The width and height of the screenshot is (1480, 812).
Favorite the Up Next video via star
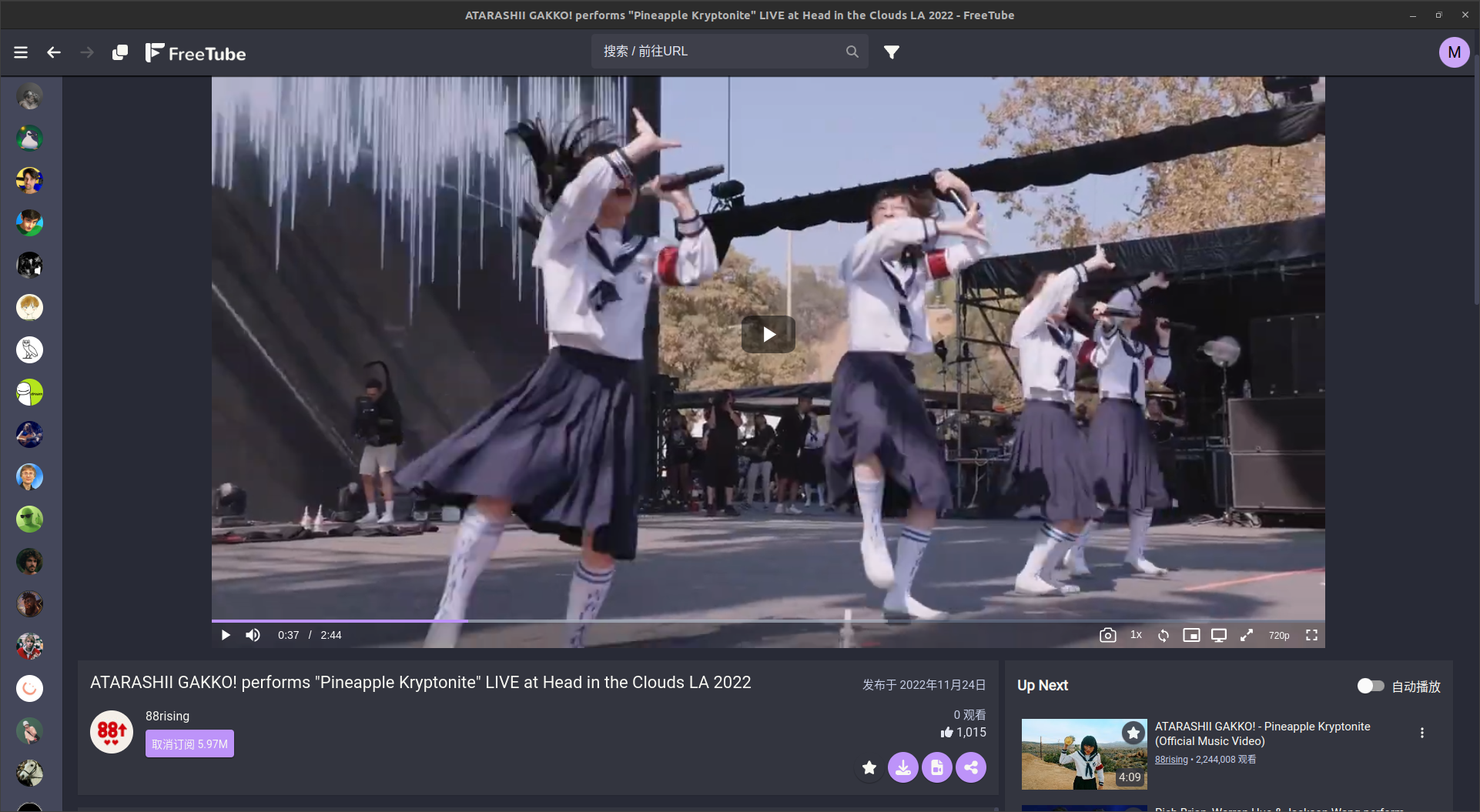1133,733
